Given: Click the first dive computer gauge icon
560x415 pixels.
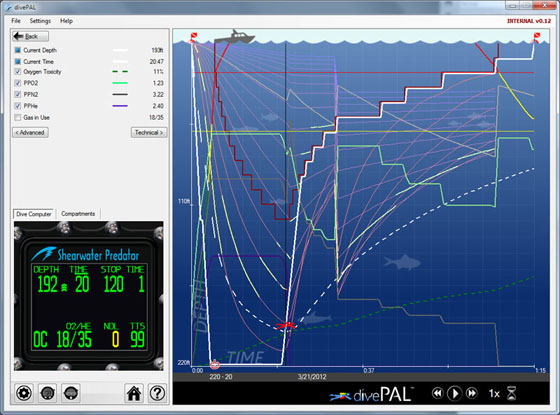Looking at the screenshot, I should pos(48,393).
